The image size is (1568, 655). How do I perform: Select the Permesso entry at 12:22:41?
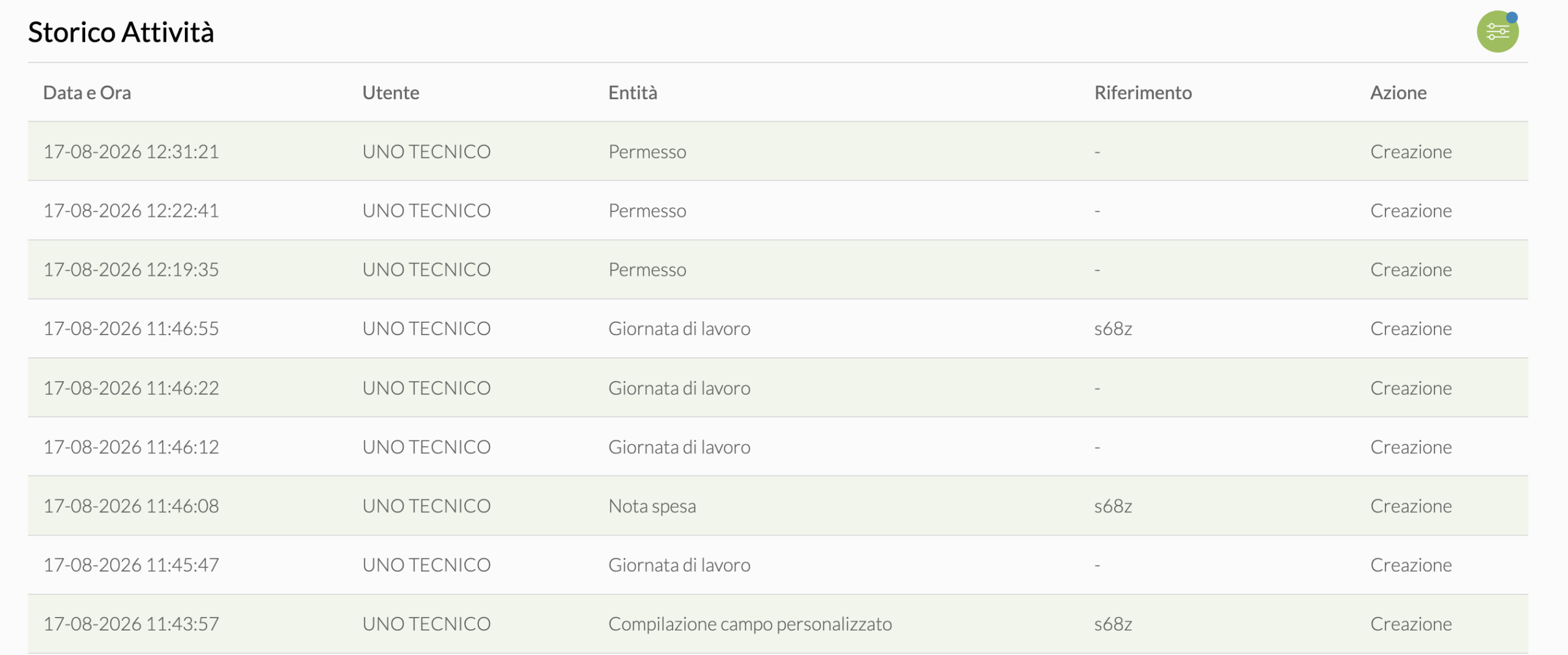tap(778, 210)
